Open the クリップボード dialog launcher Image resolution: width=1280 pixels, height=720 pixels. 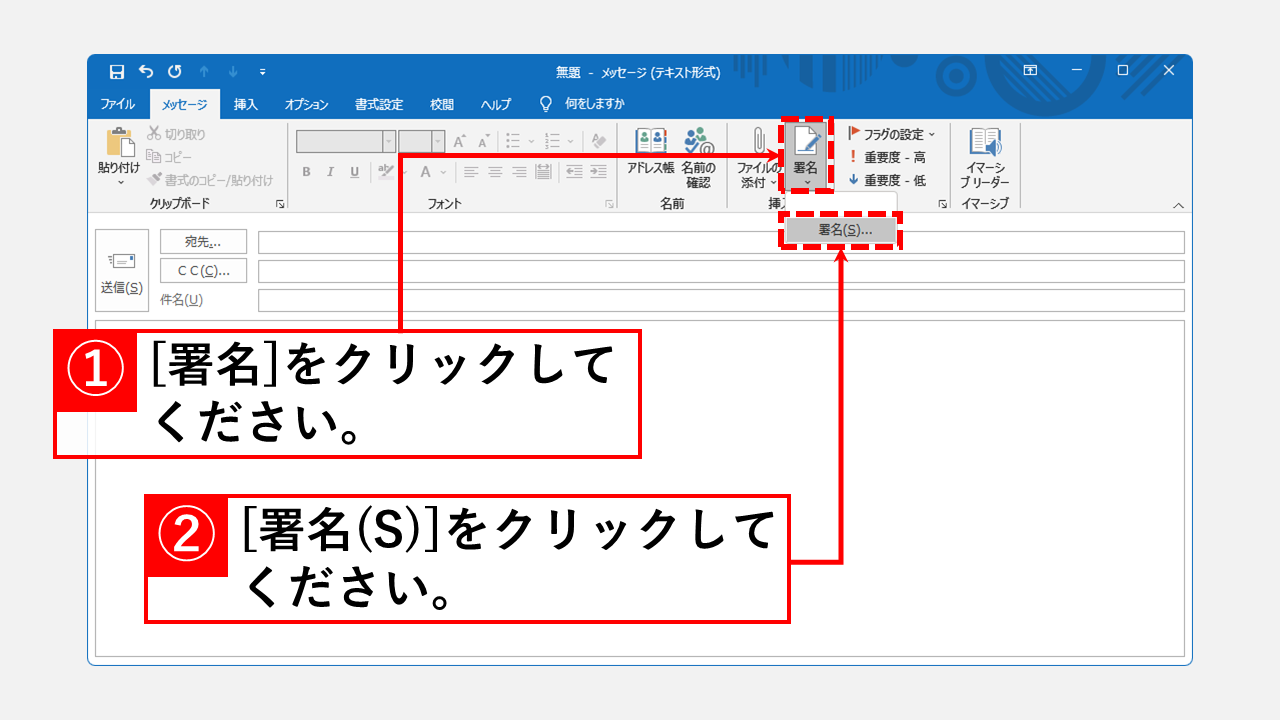tap(280, 204)
